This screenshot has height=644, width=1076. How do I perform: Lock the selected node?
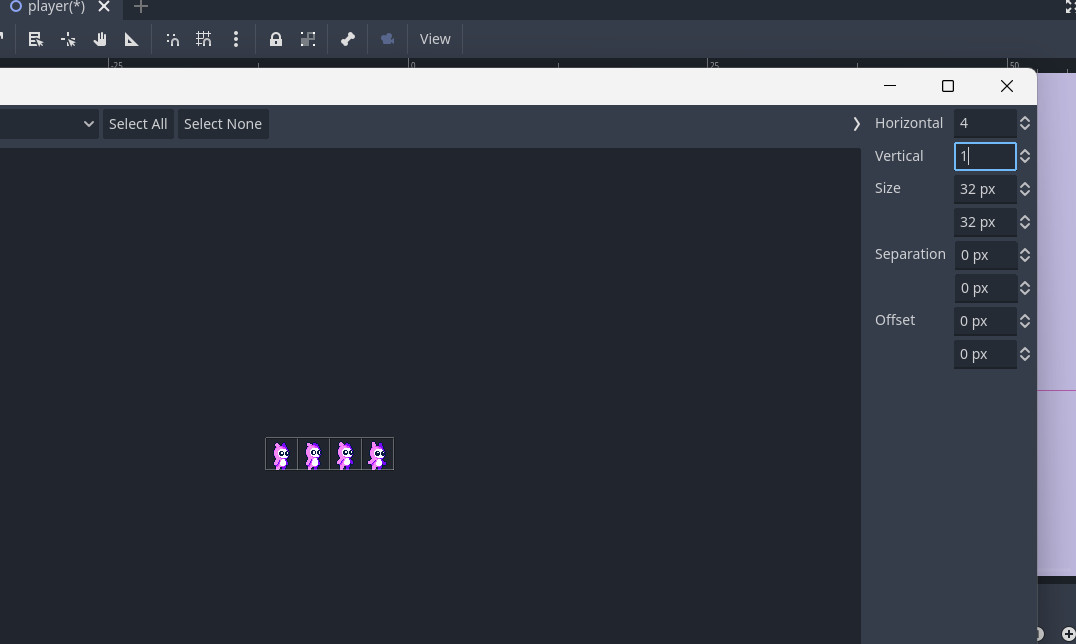[276, 39]
